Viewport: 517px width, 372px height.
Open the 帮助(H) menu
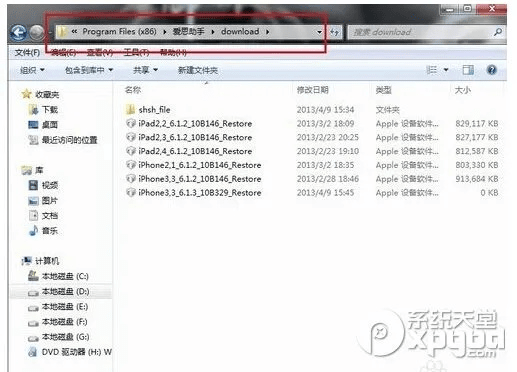(173, 52)
